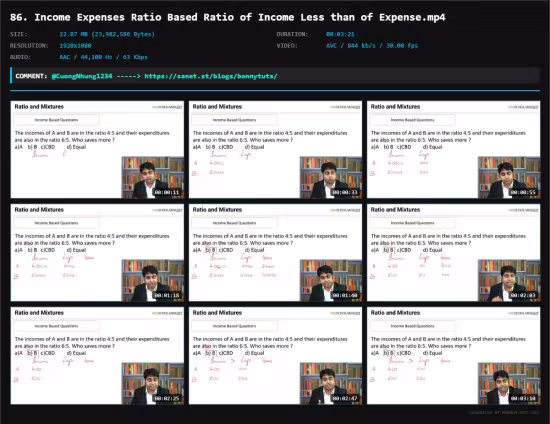
Task: Click the AAC audio codec info
Action: (103, 57)
